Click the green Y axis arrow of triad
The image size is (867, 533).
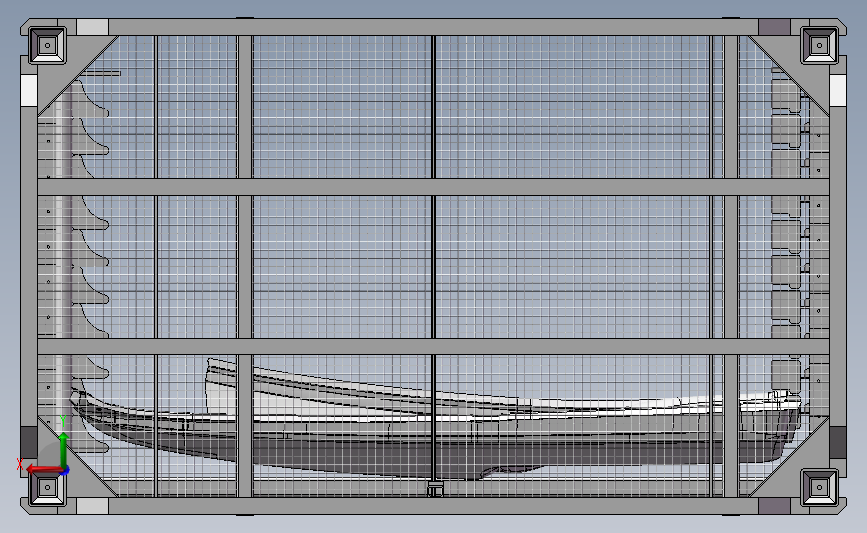64,450
